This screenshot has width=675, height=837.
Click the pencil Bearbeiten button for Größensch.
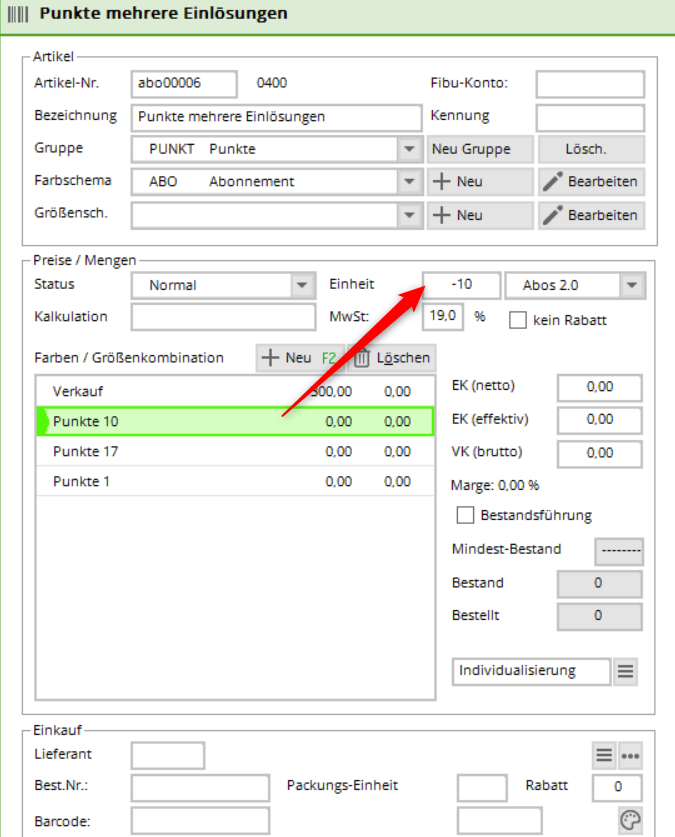pyautogui.click(x=591, y=215)
